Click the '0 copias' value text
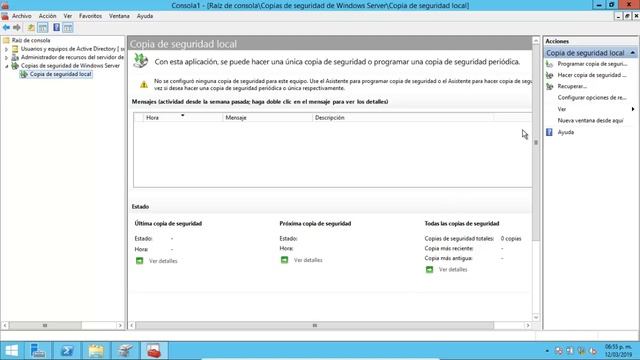The width and height of the screenshot is (640, 360). [x=511, y=238]
